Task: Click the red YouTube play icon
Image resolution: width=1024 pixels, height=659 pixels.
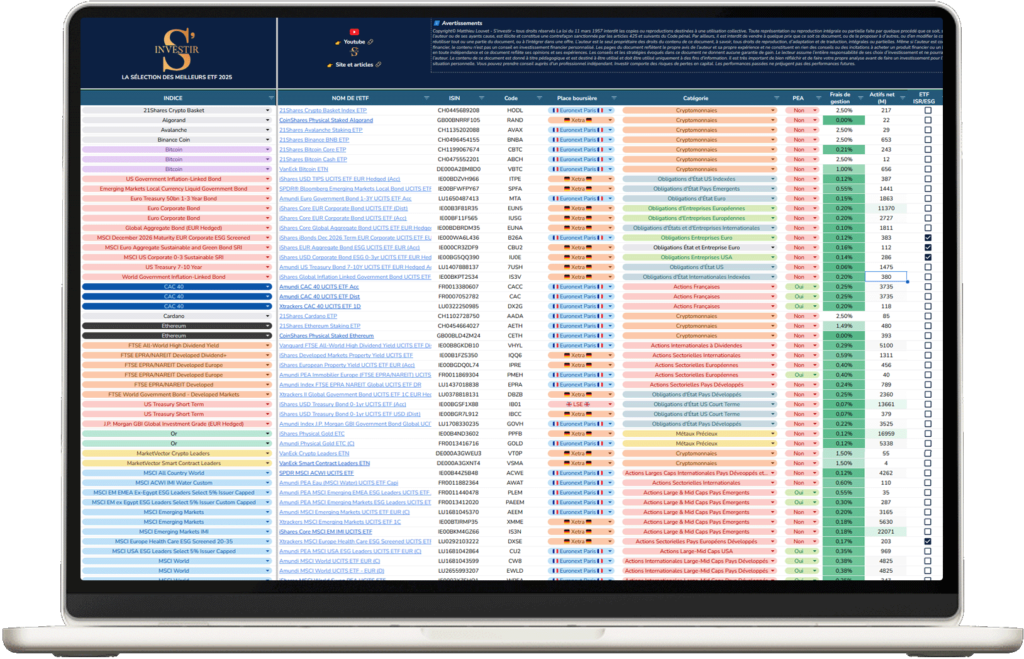Action: point(354,32)
